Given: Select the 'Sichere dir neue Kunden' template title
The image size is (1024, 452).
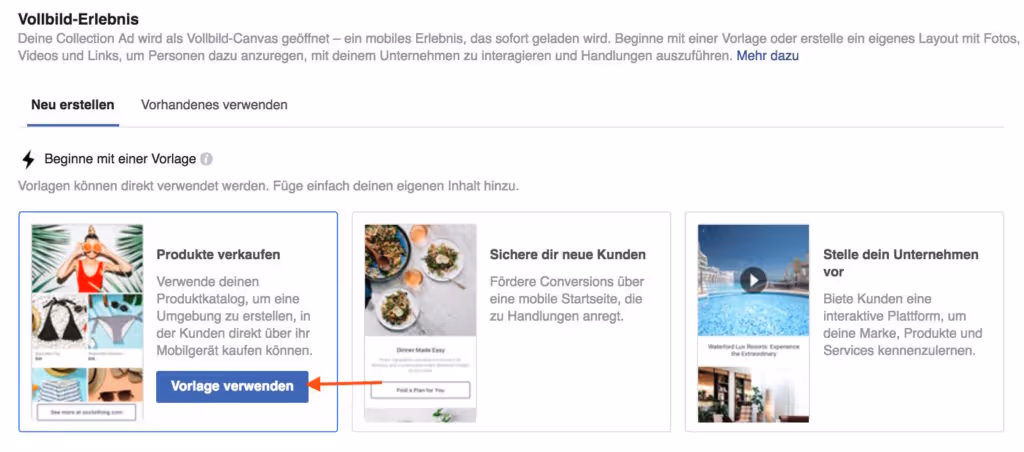Looking at the screenshot, I should click(568, 255).
